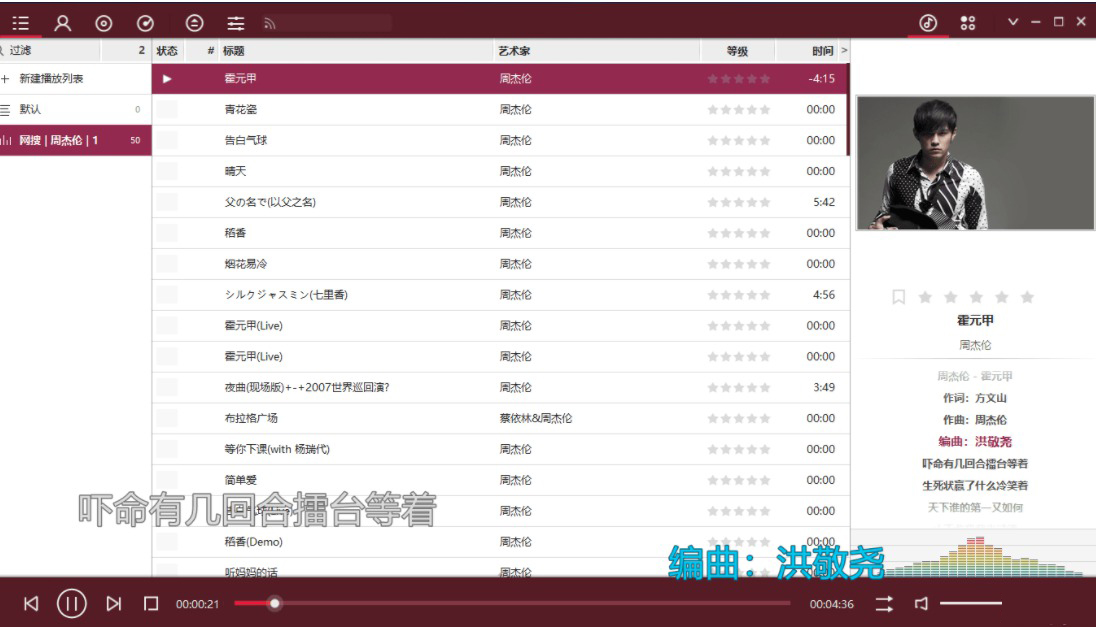The image size is (1096, 627).
Task: Click the equalizer sliders icon
Action: 235,22
